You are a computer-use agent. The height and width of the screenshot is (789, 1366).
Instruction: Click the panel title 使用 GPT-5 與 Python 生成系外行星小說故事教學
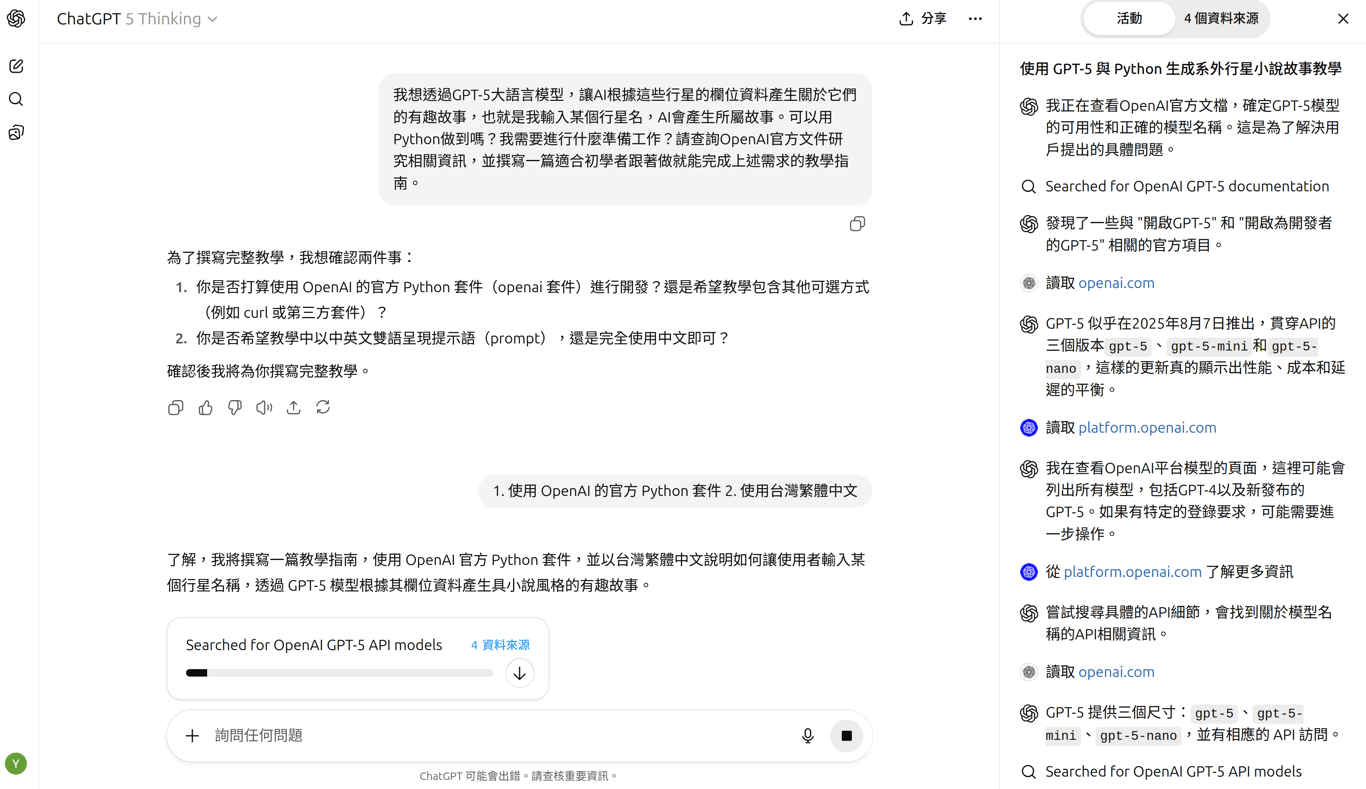[x=1180, y=69]
